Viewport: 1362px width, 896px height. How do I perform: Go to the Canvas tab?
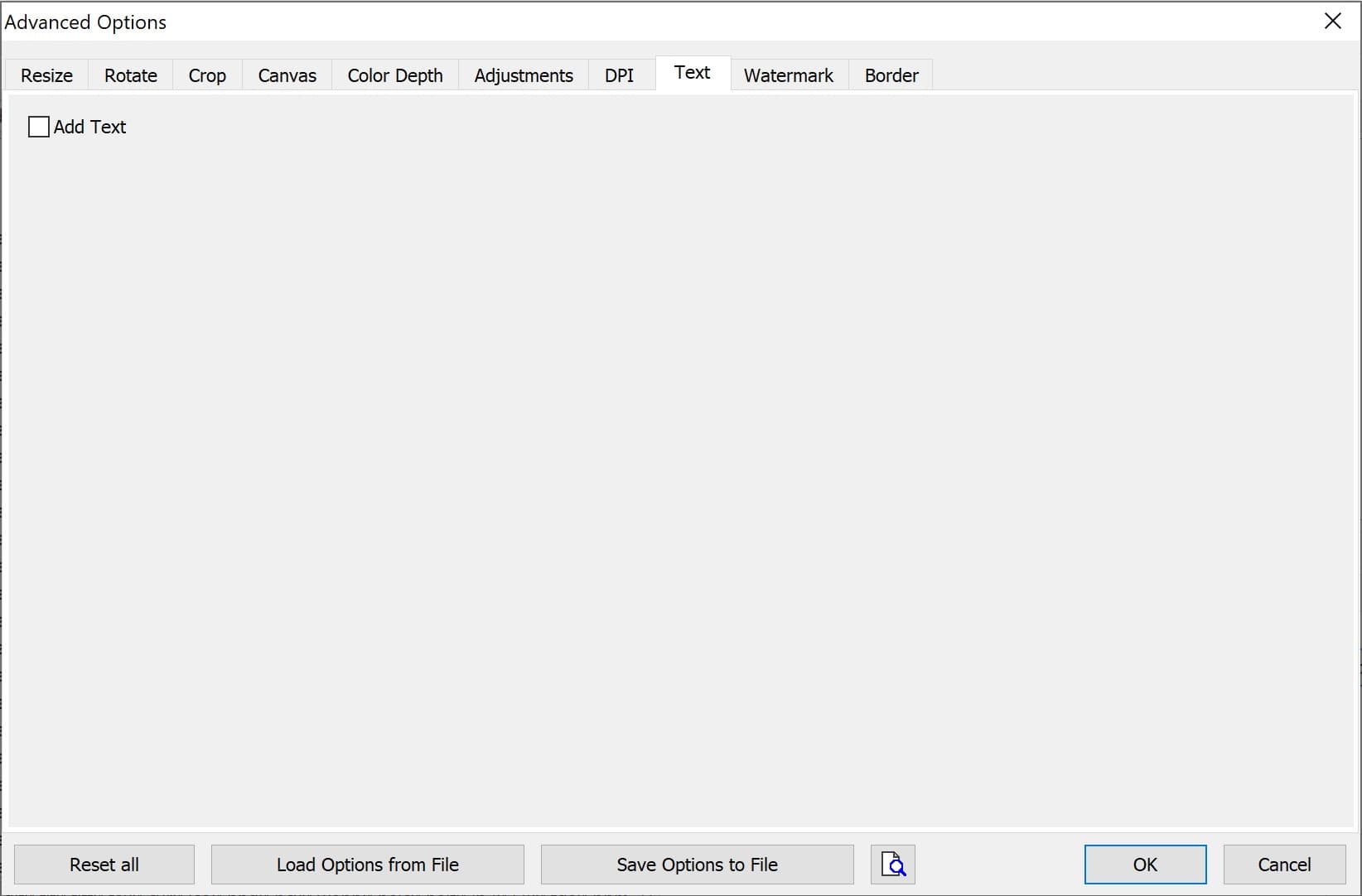click(x=287, y=75)
